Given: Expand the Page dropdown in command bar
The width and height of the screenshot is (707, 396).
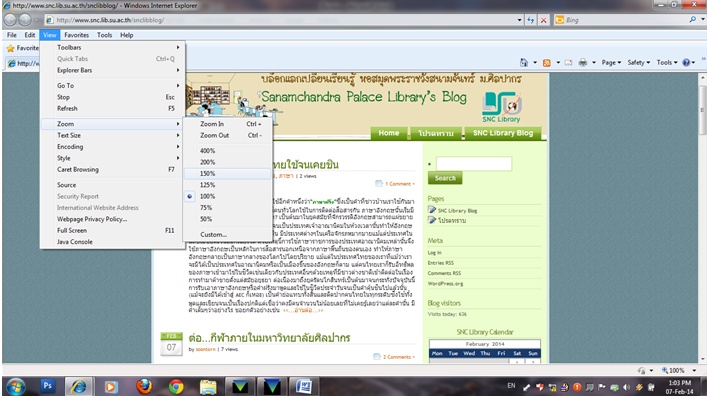Looking at the screenshot, I should click(611, 63).
